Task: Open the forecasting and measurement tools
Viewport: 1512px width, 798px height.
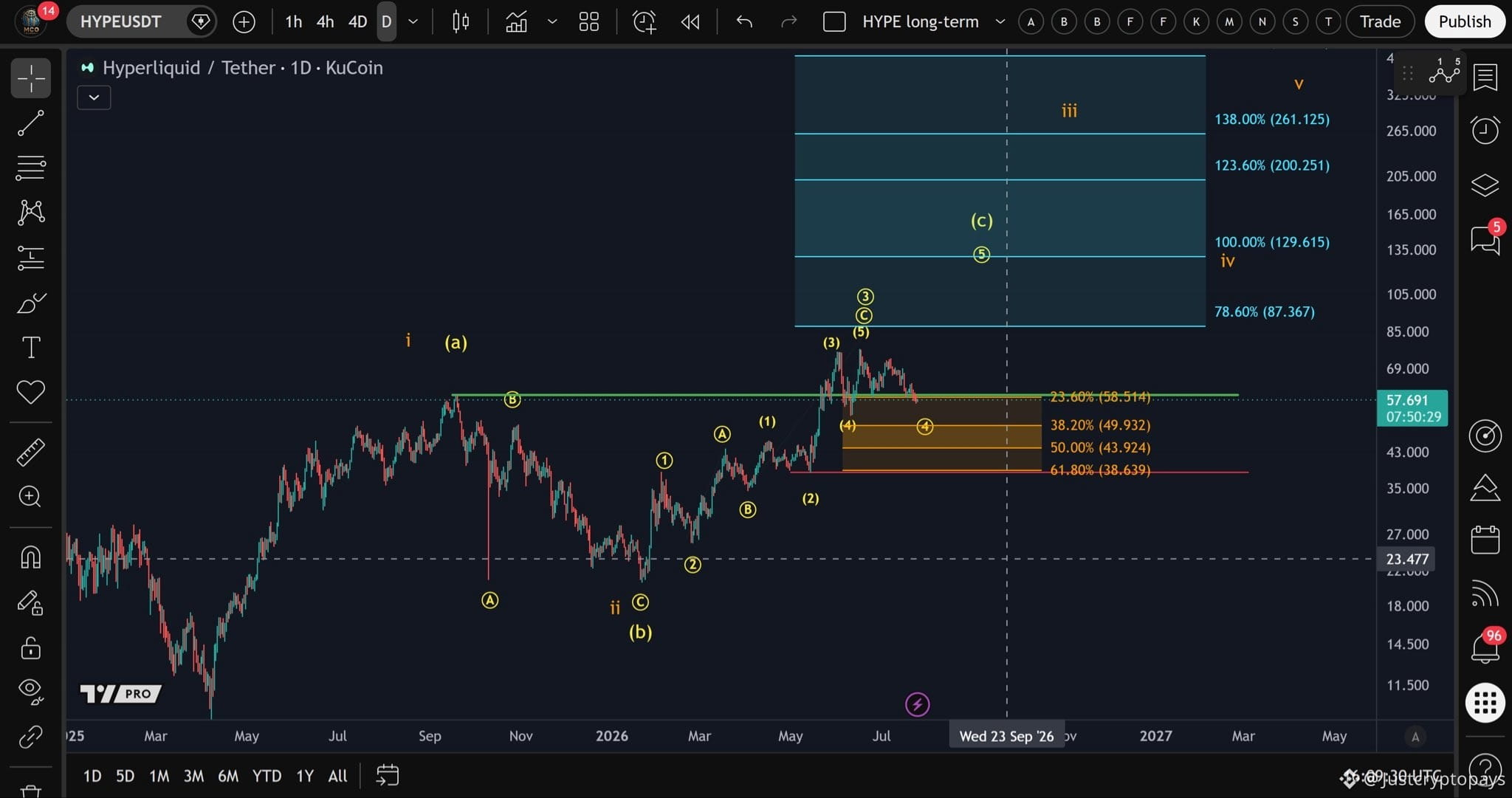Action: click(31, 258)
